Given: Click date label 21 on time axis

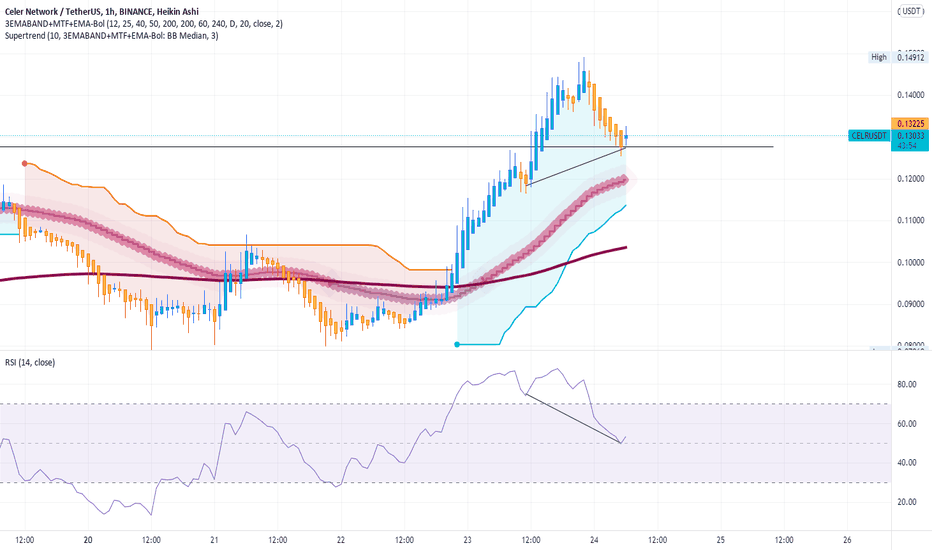Looking at the screenshot, I should [215, 540].
